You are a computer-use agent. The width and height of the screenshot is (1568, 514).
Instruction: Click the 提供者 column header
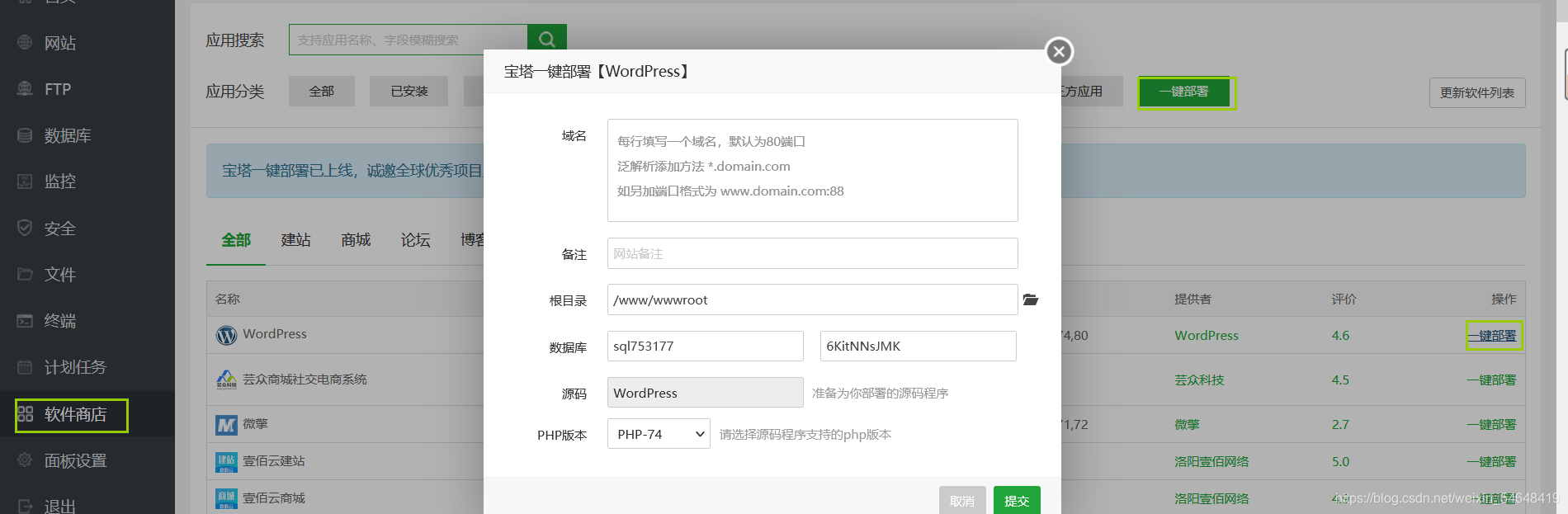[x=1193, y=299]
